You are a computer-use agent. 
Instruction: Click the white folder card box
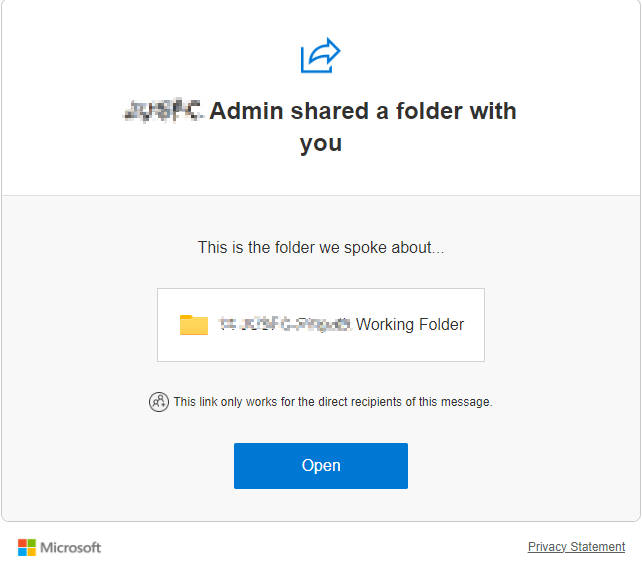321,325
